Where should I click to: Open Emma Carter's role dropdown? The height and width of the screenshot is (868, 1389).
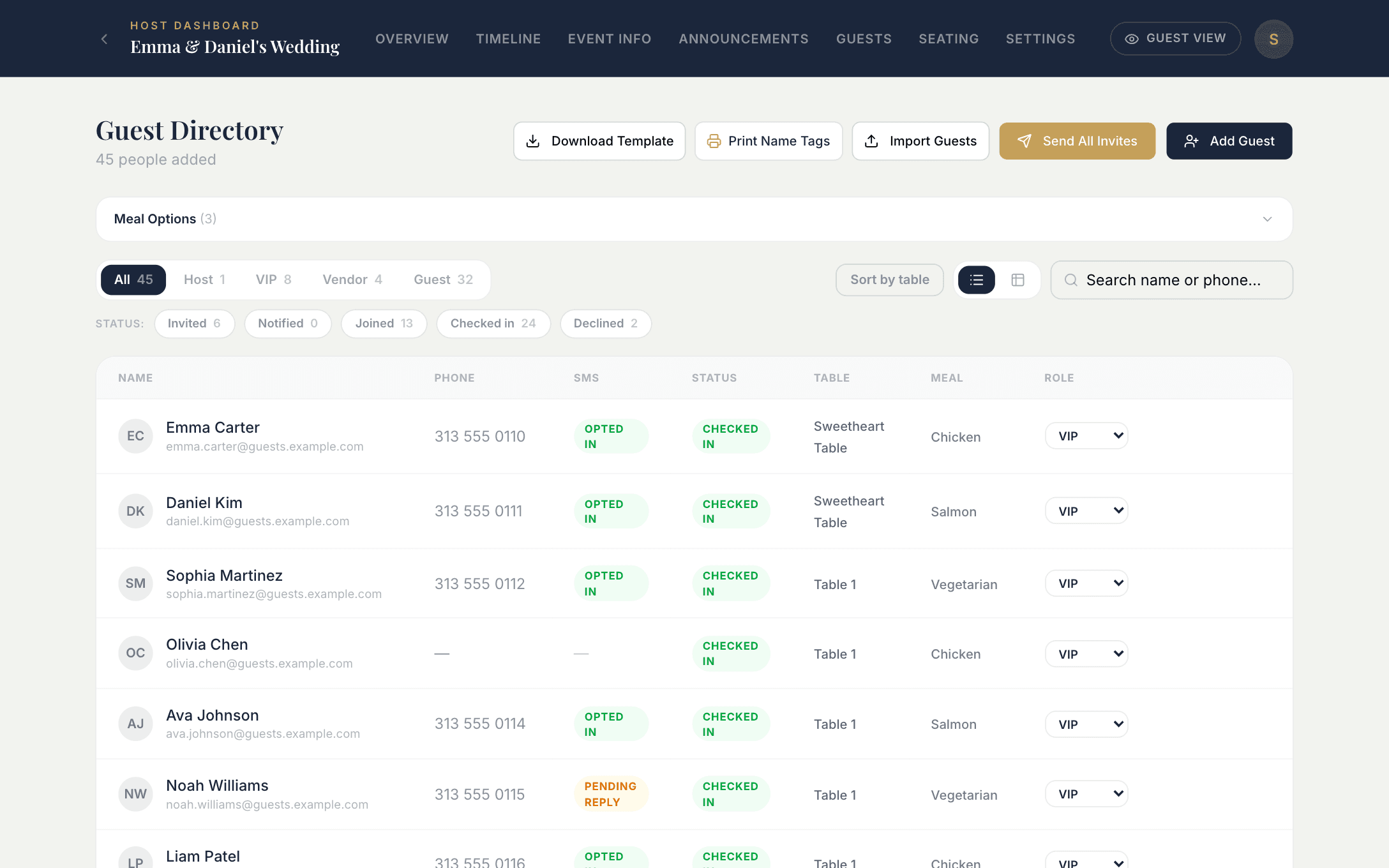pyautogui.click(x=1086, y=436)
